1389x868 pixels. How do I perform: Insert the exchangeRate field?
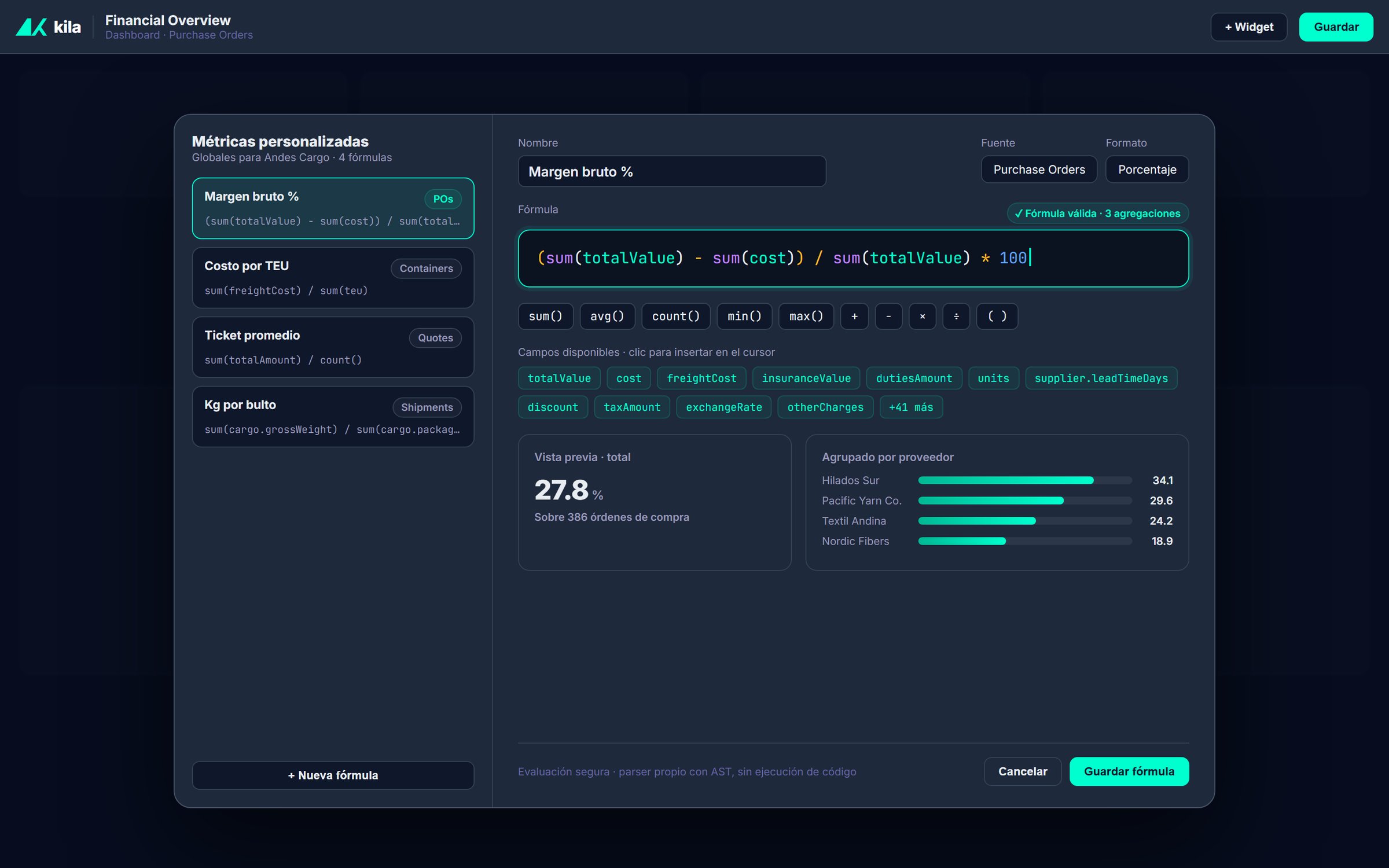tap(723, 407)
